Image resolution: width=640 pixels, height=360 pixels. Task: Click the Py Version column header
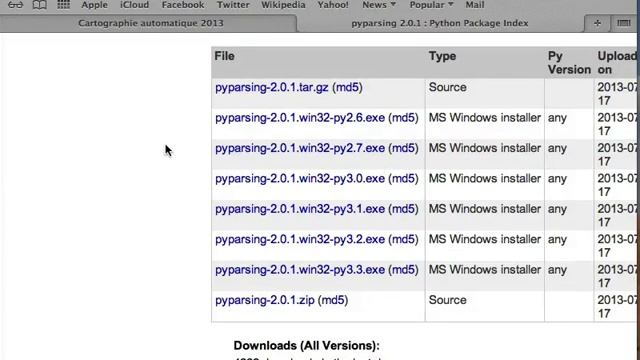click(x=569, y=63)
